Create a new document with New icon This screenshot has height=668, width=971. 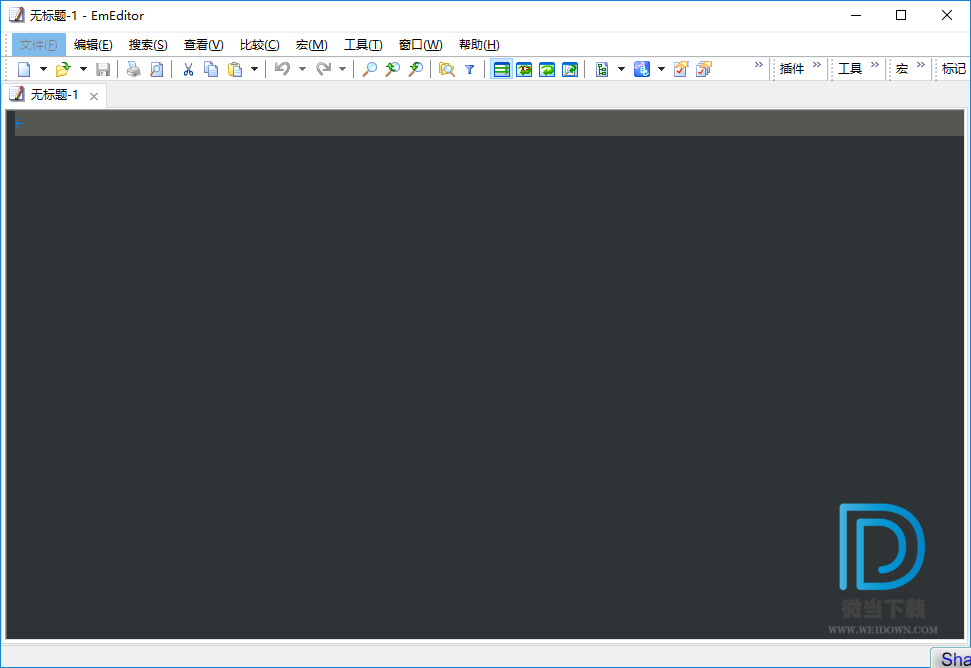pyautogui.click(x=24, y=69)
